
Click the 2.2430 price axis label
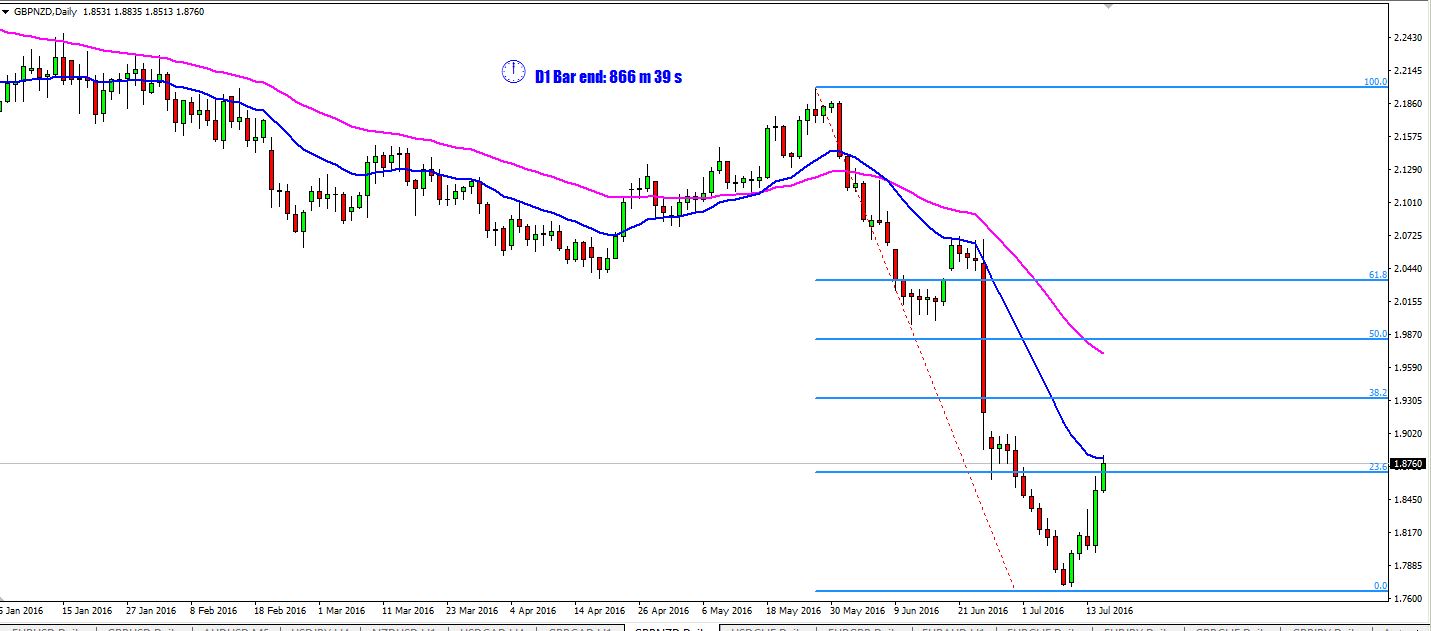tap(1407, 38)
